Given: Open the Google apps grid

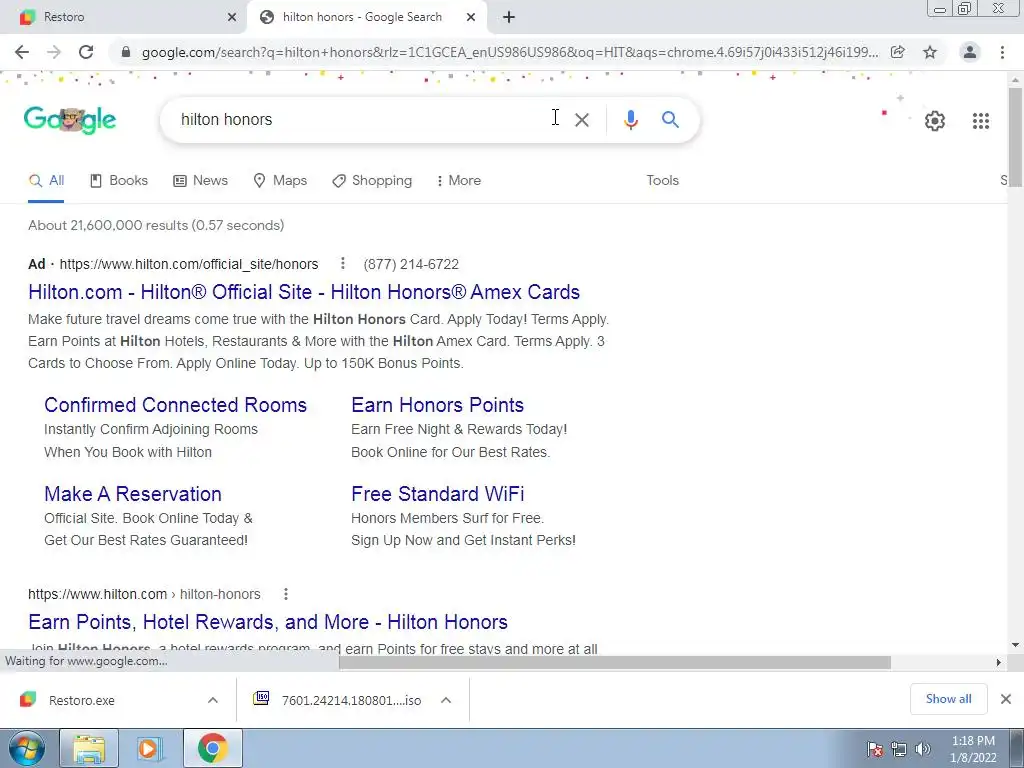Looking at the screenshot, I should 981,121.
